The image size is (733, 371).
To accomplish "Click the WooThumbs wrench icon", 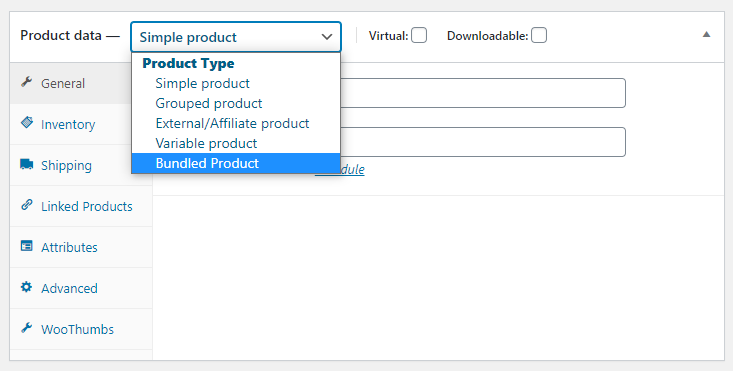I will (x=27, y=328).
